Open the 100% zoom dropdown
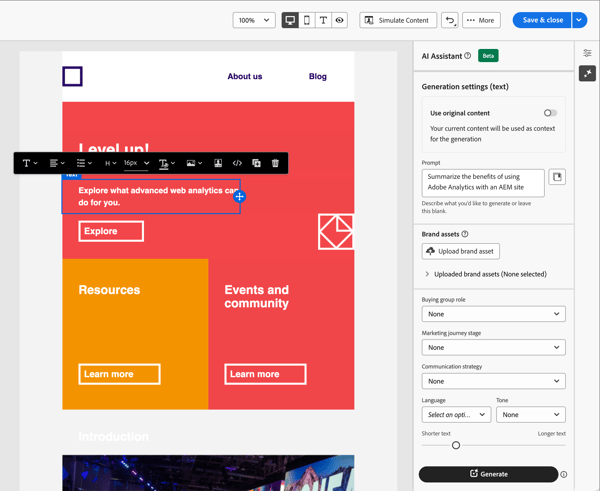The width and height of the screenshot is (600, 491). [254, 20]
